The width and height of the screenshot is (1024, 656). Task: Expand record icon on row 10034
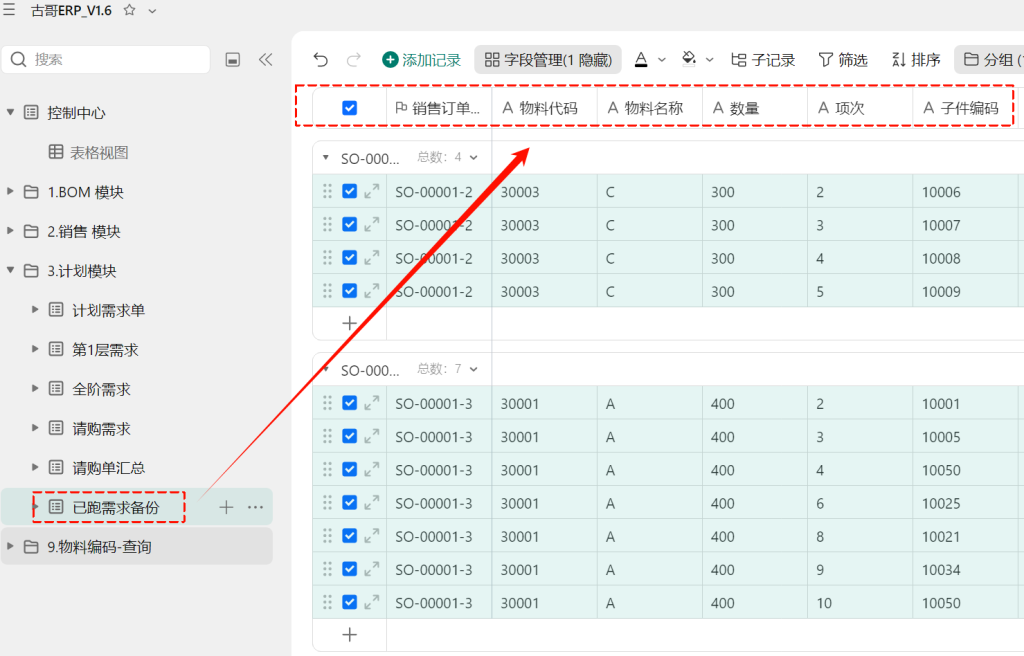372,570
